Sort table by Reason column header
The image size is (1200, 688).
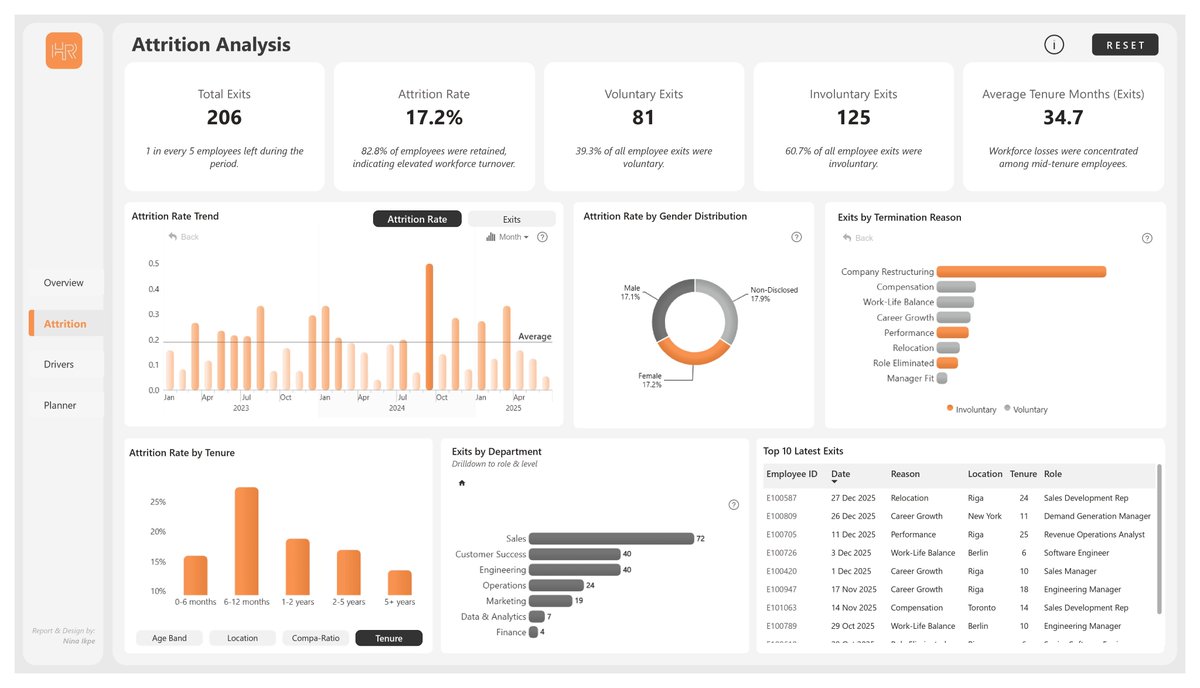[905, 473]
